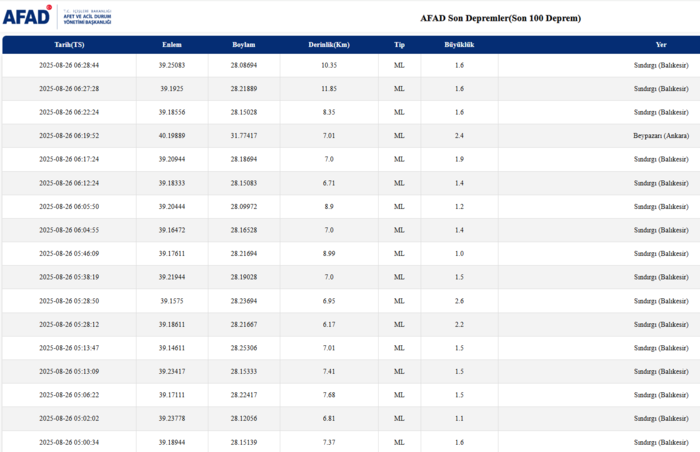
Task: Select the date cell 2025-08-26 06:12:24
Action: click(69, 183)
